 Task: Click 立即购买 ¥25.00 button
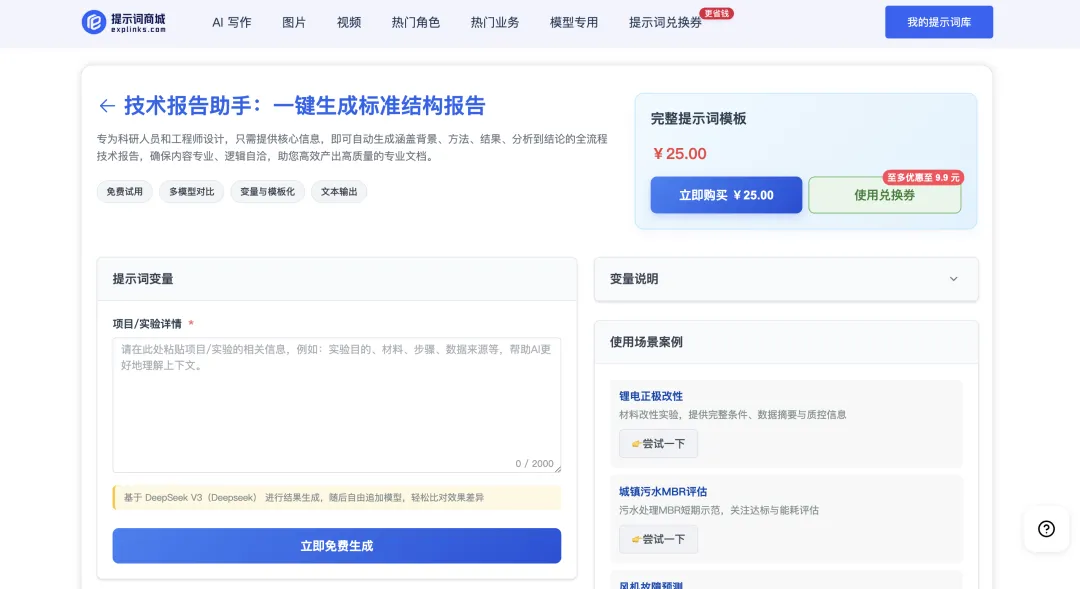tap(726, 195)
